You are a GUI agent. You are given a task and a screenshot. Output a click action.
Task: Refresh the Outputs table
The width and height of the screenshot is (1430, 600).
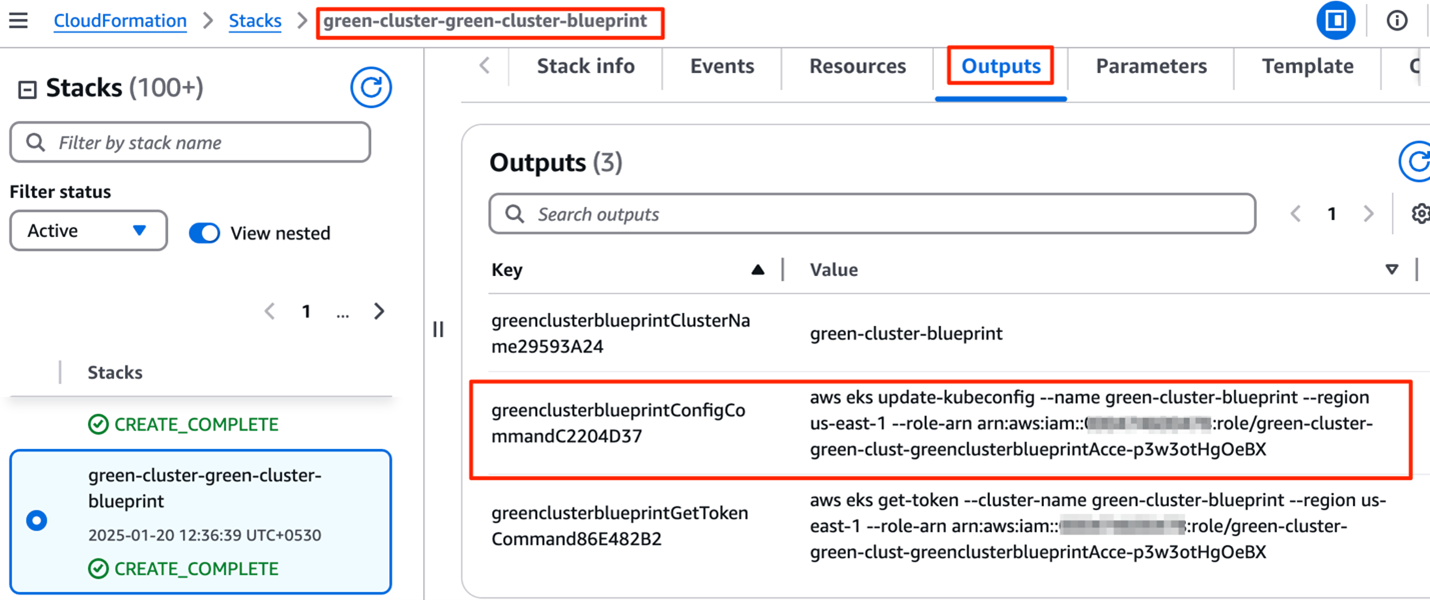[x=1416, y=161]
